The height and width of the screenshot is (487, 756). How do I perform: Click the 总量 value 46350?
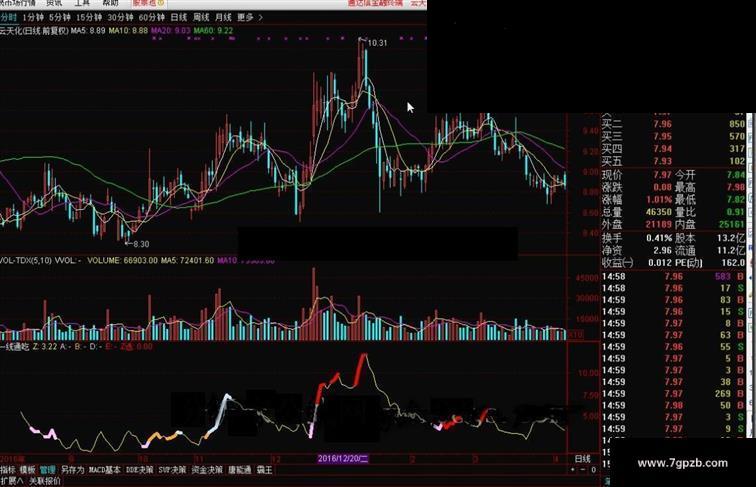pyautogui.click(x=659, y=212)
